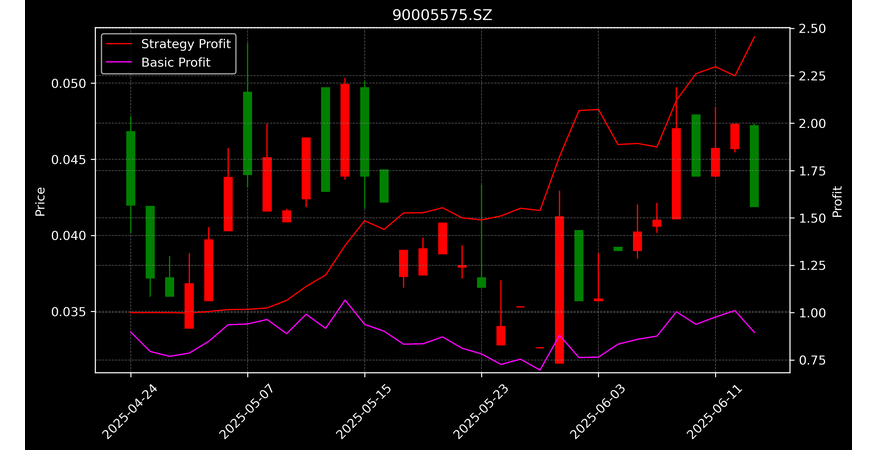Click the 2.25 profit tick label
The image size is (878, 450).
click(x=810, y=76)
